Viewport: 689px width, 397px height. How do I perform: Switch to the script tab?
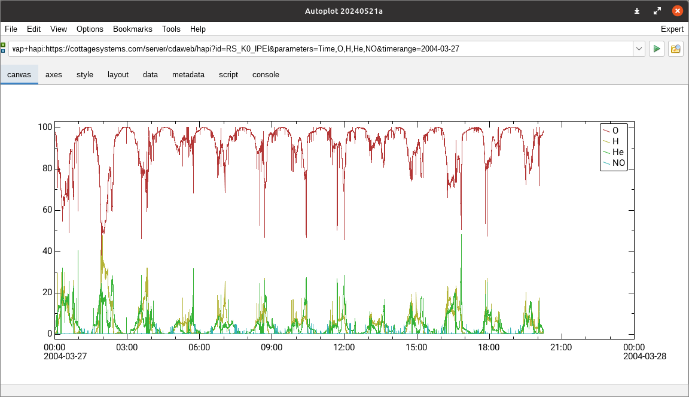click(x=228, y=74)
